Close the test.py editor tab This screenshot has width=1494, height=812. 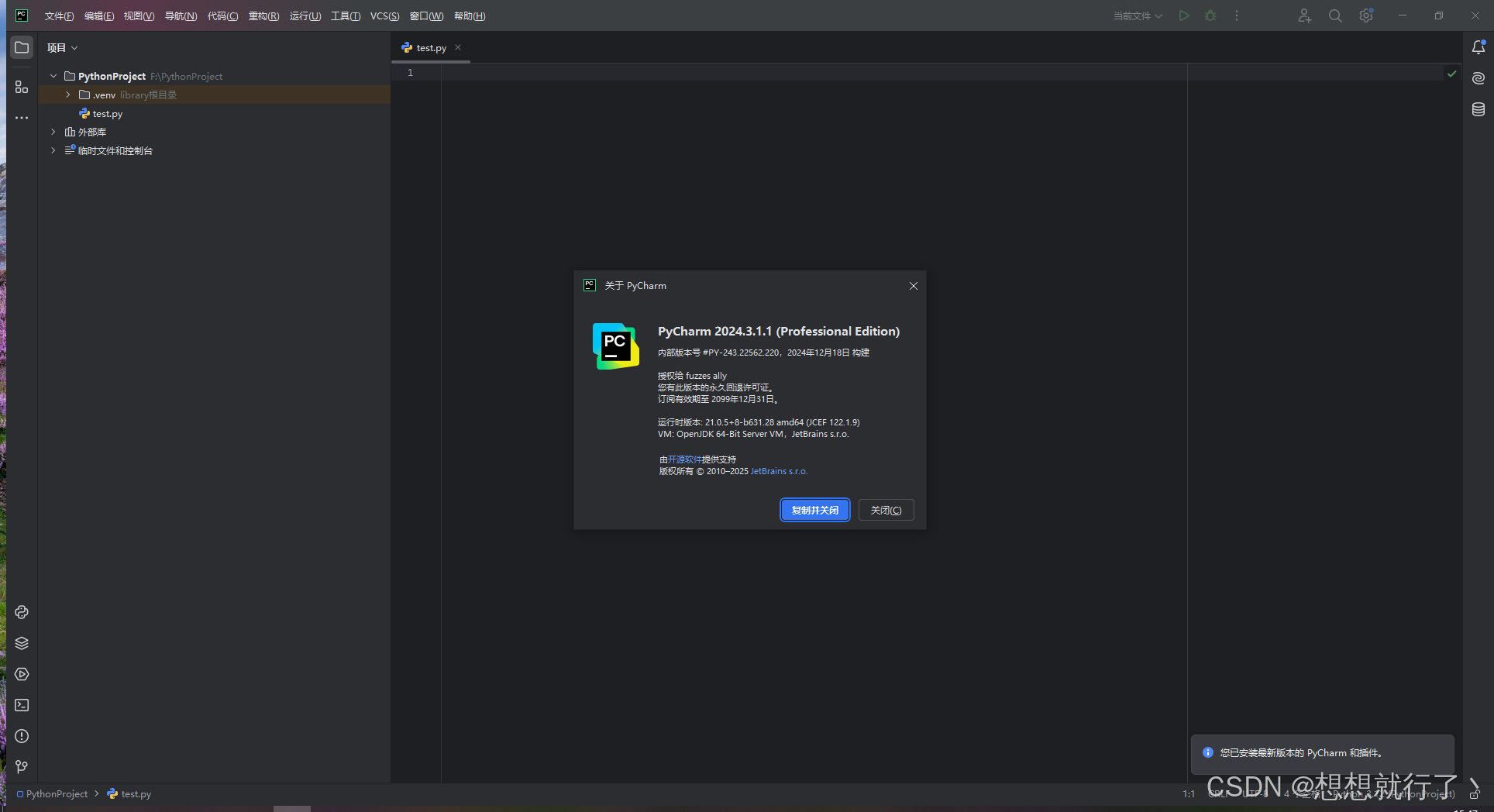pos(458,47)
